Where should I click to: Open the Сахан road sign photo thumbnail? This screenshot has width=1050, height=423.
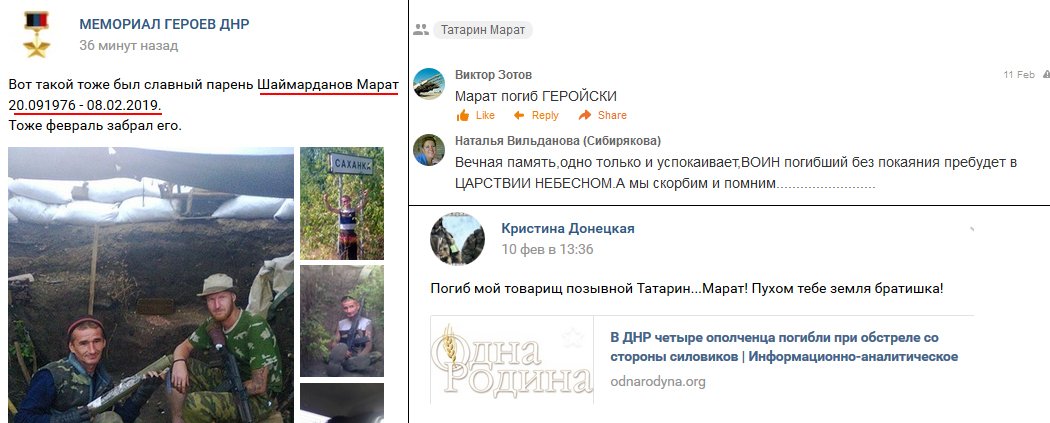pos(342,203)
